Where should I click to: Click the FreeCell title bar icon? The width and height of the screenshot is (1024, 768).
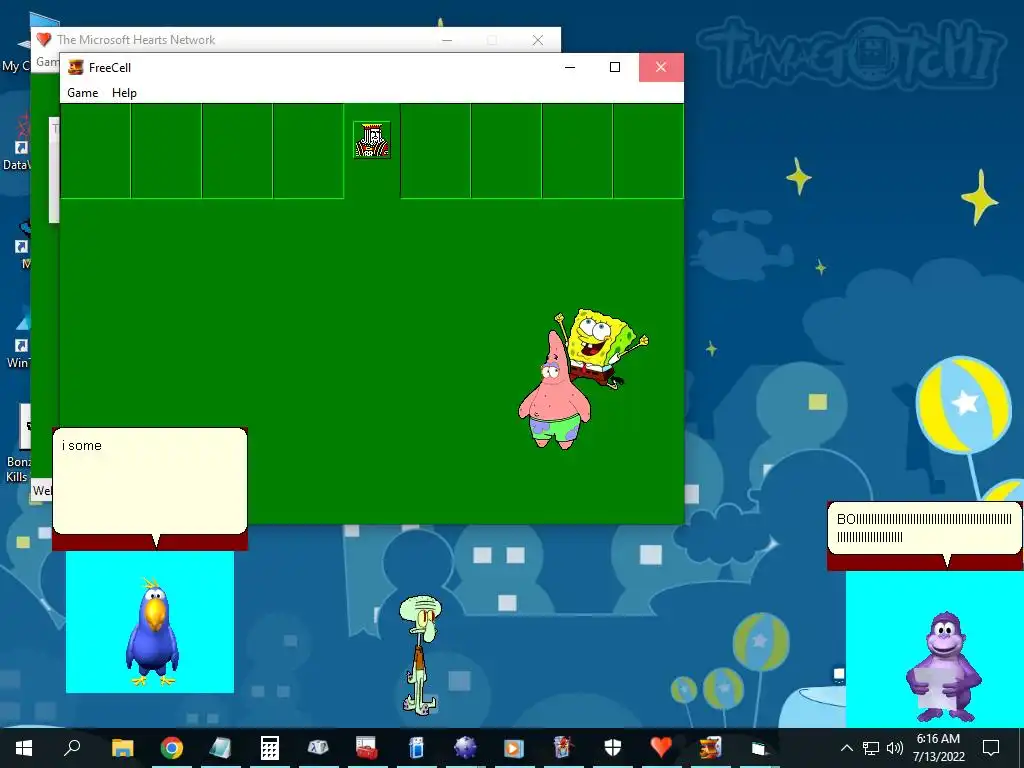[x=76, y=67]
